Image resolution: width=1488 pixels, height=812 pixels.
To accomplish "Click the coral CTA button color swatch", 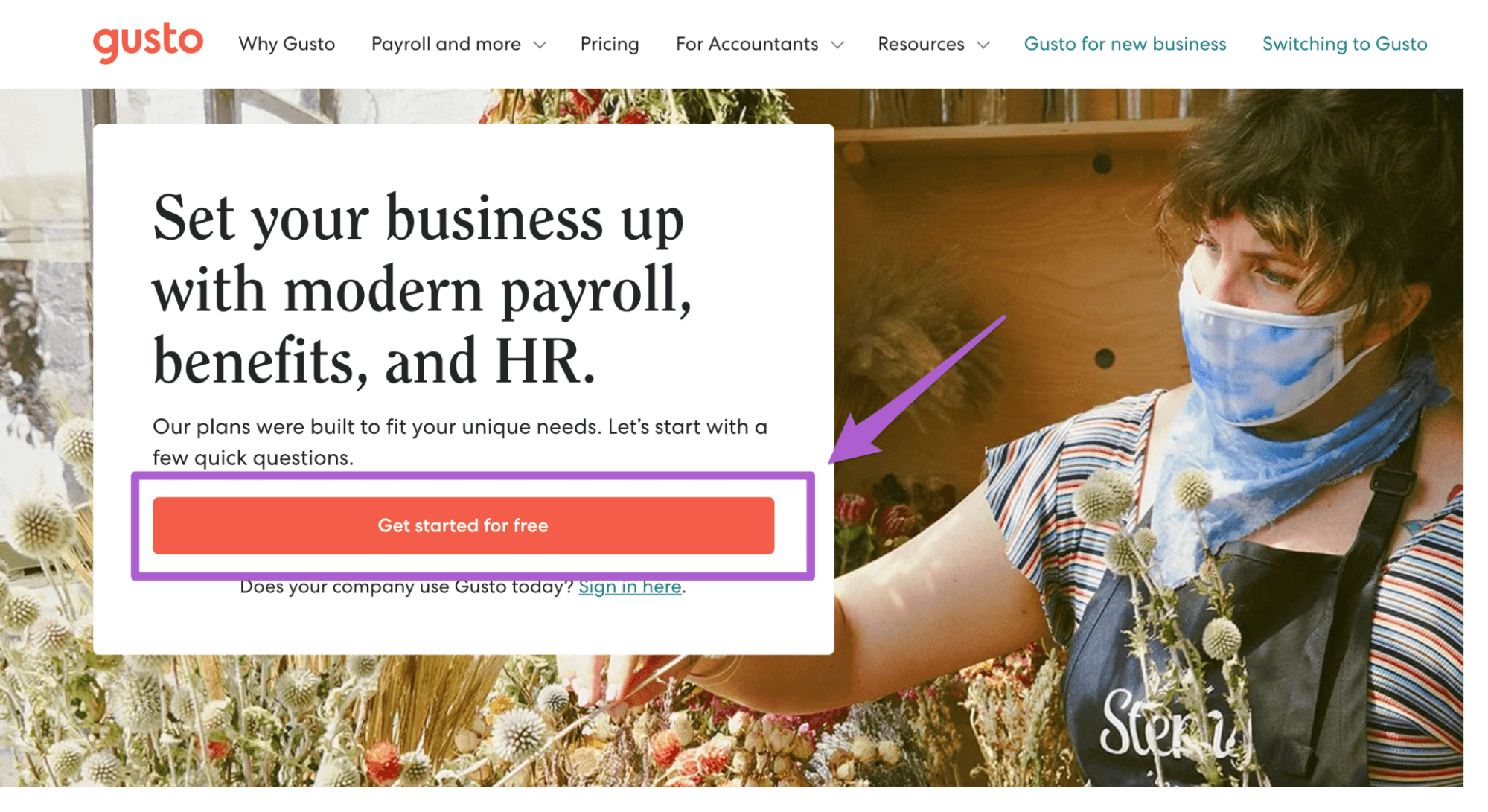I will [x=463, y=525].
